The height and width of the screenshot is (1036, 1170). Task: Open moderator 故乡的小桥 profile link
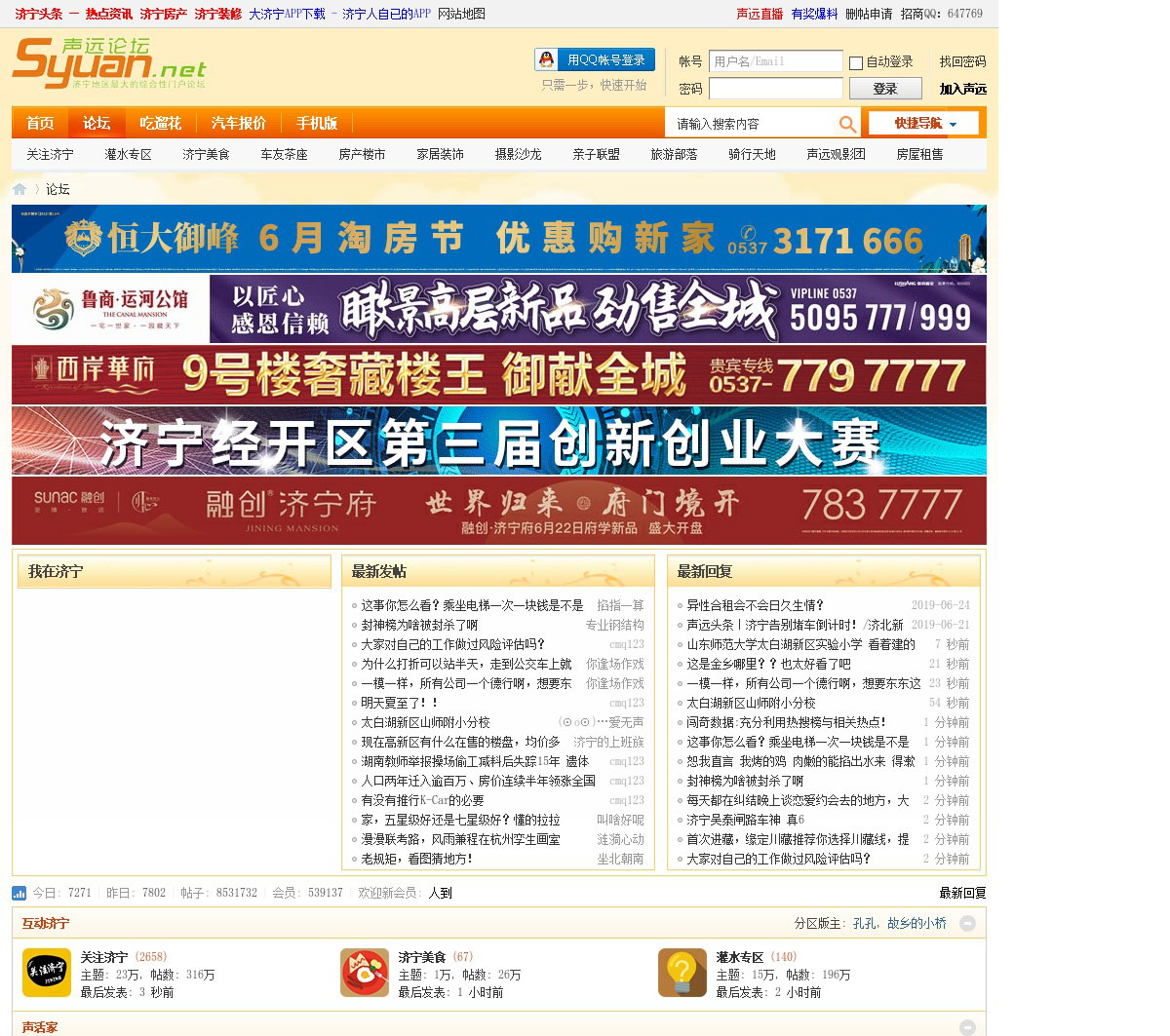916,923
